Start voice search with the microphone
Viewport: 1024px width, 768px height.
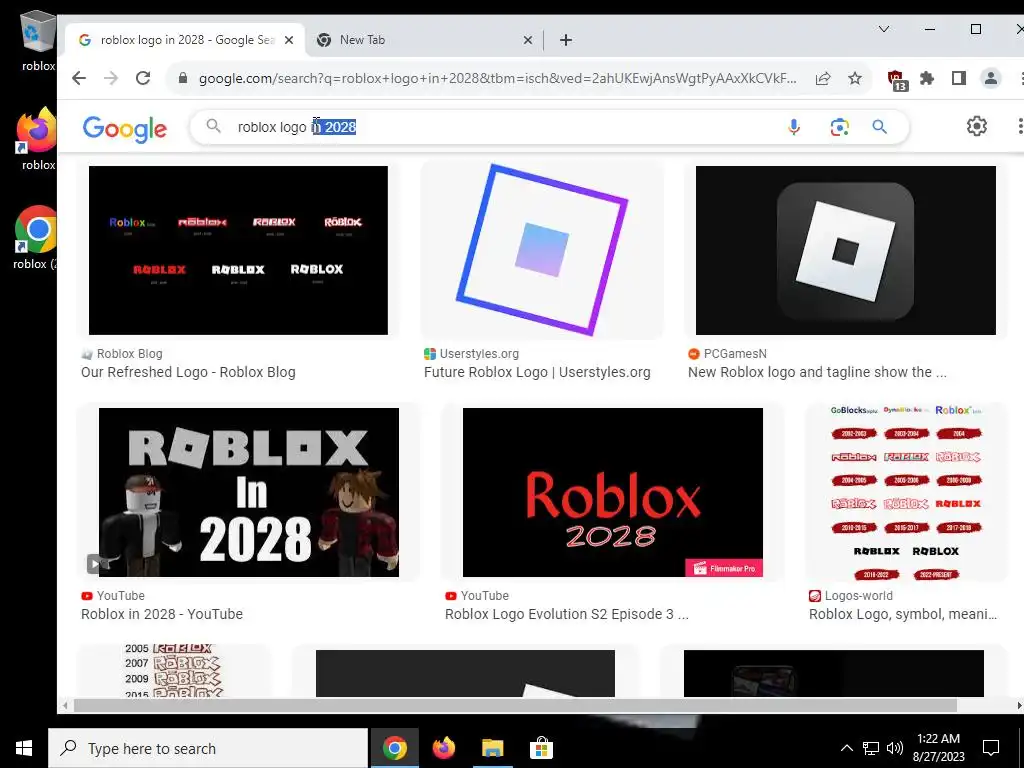[793, 127]
